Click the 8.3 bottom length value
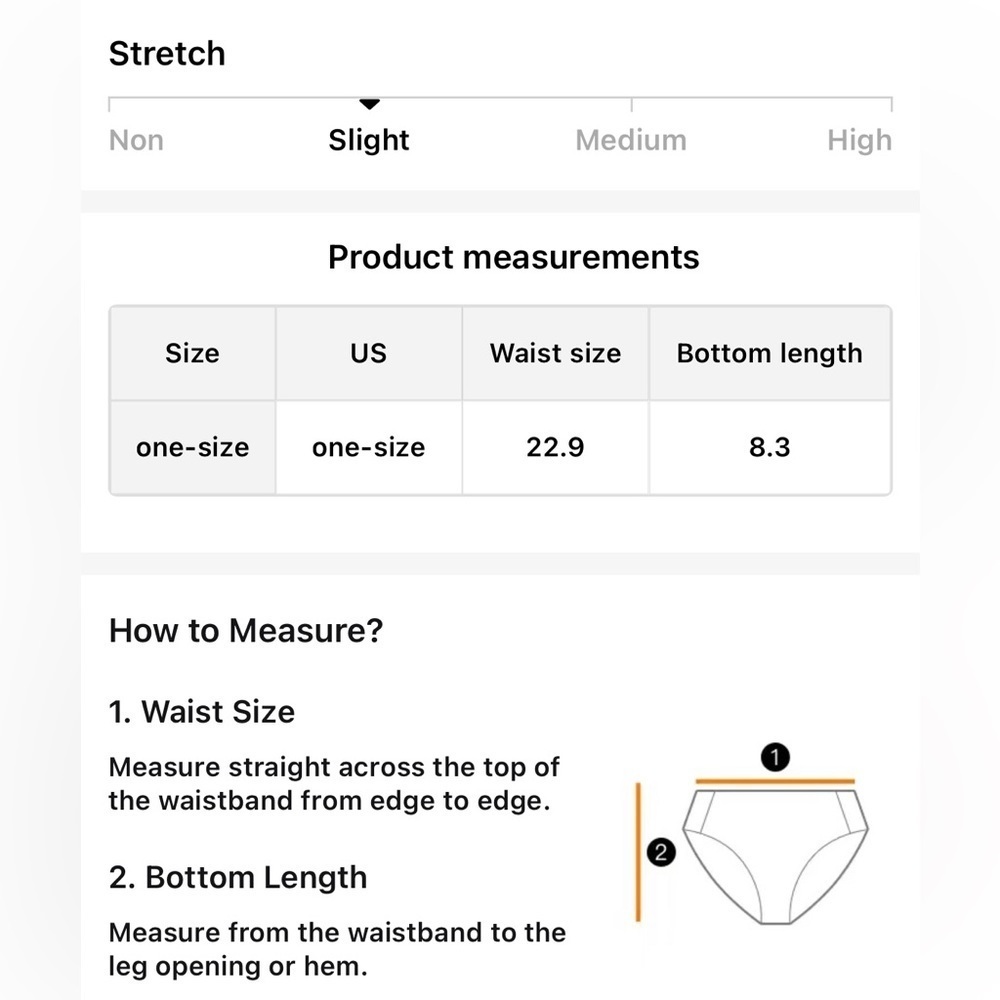Image resolution: width=1000 pixels, height=1000 pixels. click(770, 448)
